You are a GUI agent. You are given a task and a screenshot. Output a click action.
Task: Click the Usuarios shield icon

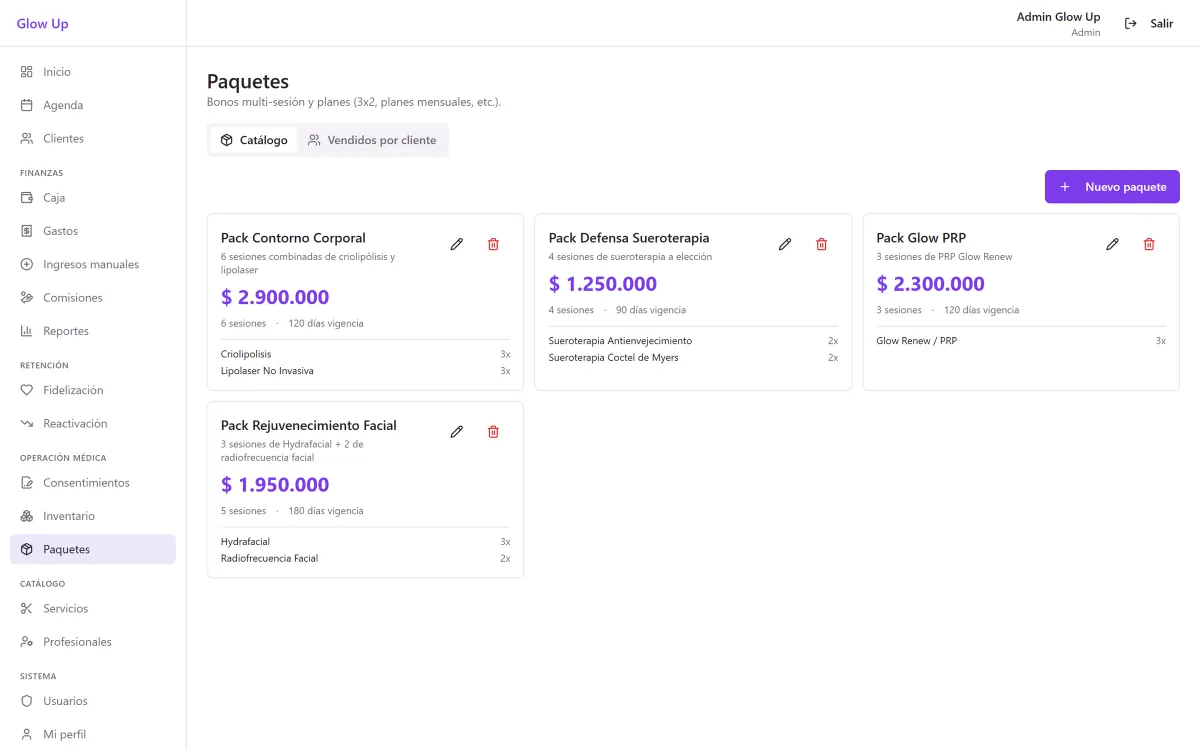[27, 701]
